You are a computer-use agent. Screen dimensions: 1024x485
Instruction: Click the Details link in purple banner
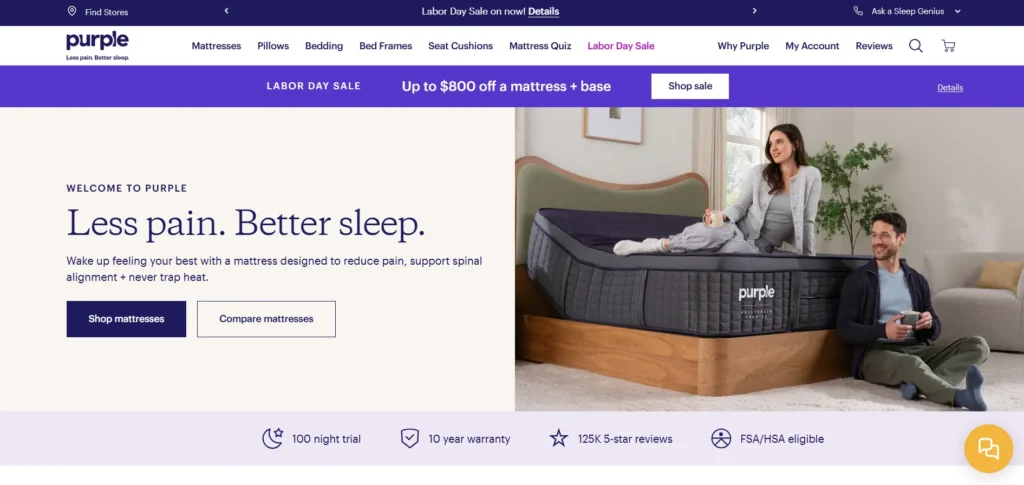[950, 87]
